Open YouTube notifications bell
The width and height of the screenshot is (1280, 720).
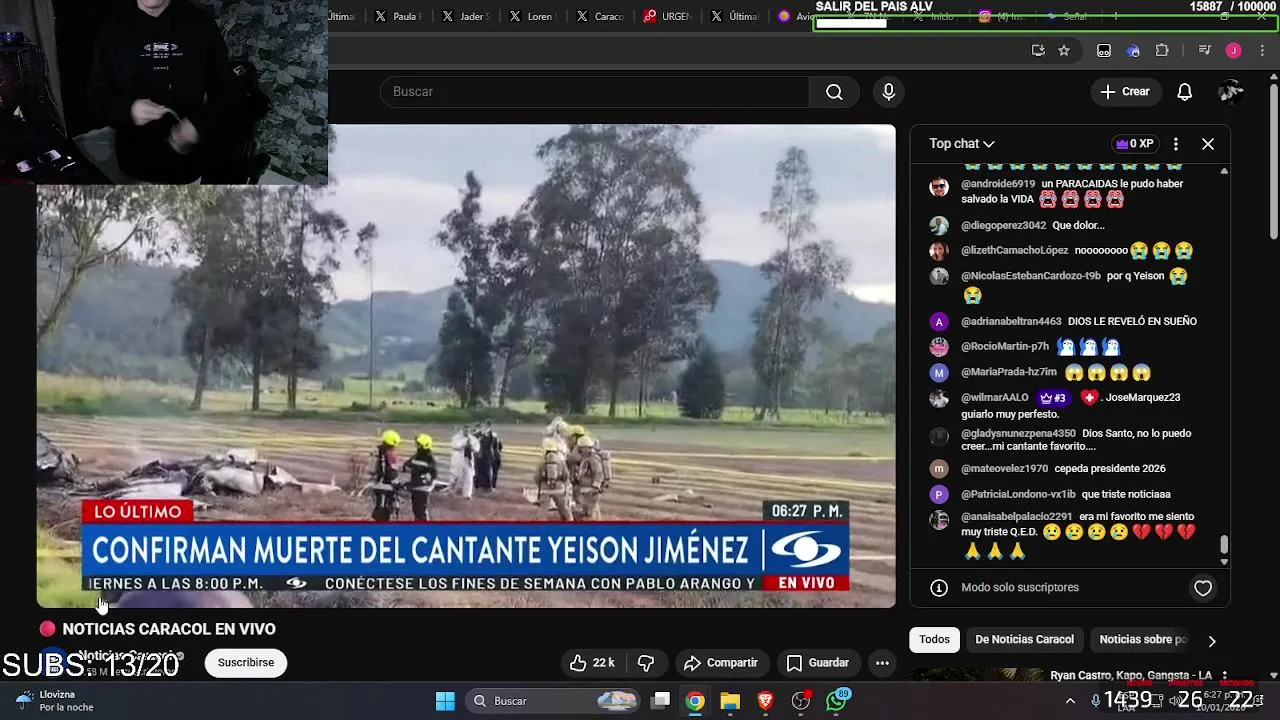(x=1184, y=92)
